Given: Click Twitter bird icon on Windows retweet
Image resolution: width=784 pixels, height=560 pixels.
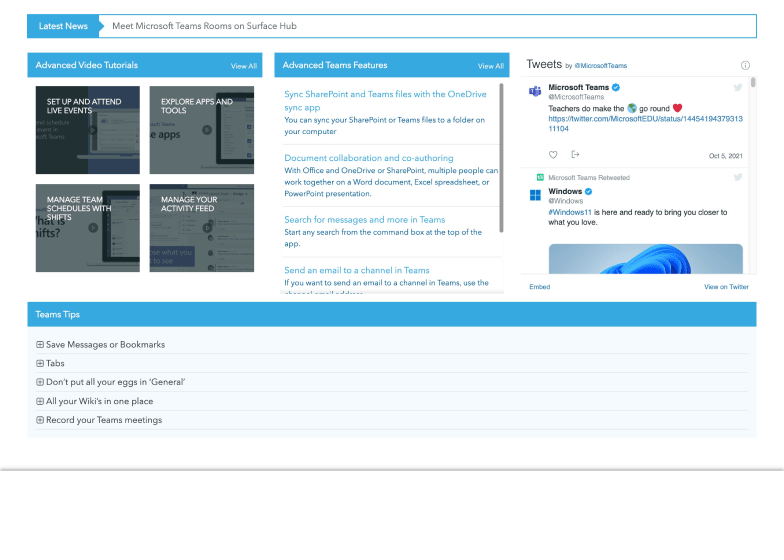Looking at the screenshot, I should pyautogui.click(x=738, y=177).
